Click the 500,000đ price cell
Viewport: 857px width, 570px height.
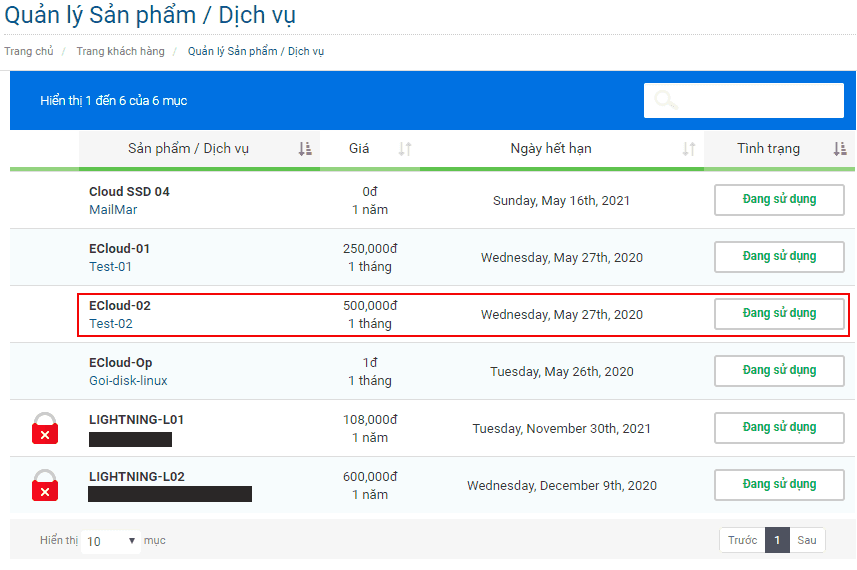tap(370, 305)
